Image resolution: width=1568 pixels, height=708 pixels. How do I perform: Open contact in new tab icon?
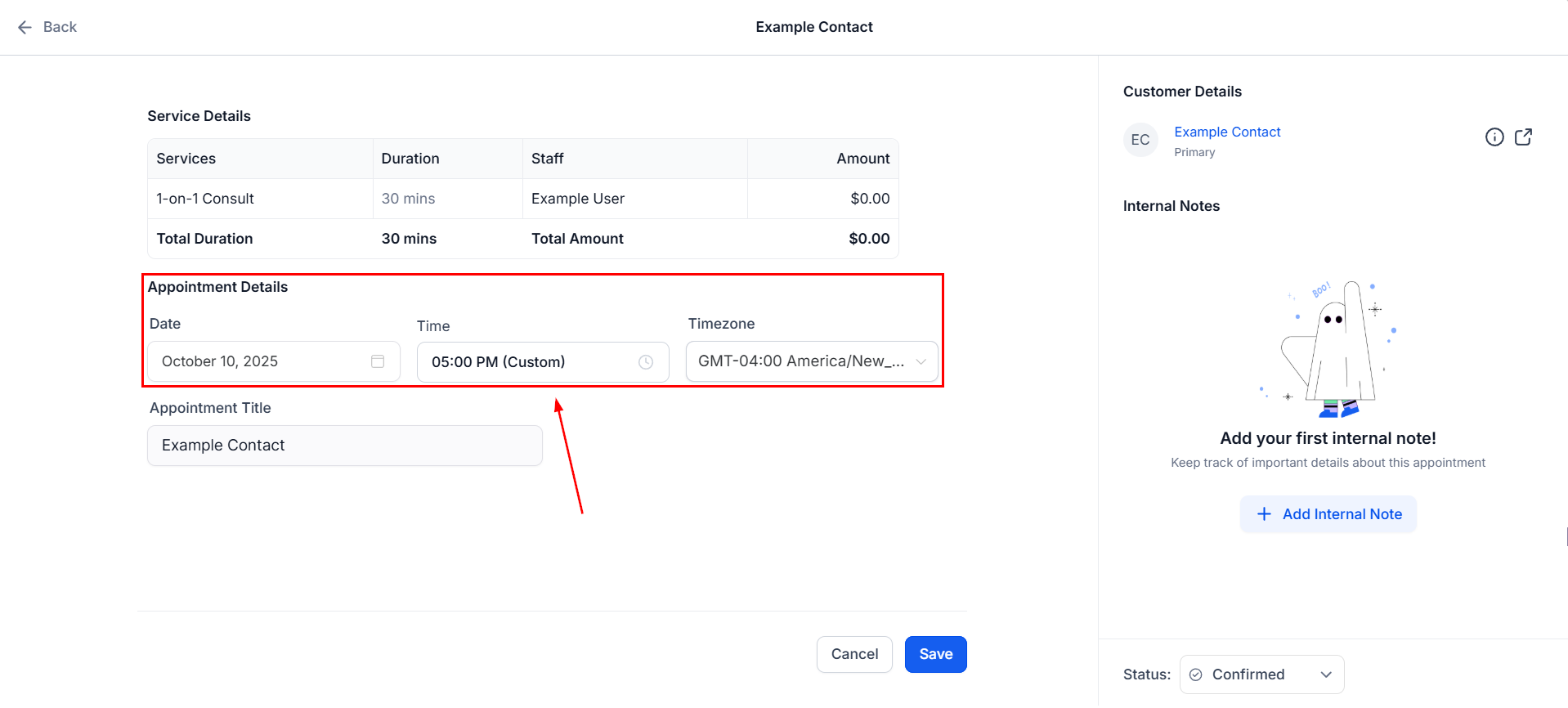(1523, 137)
